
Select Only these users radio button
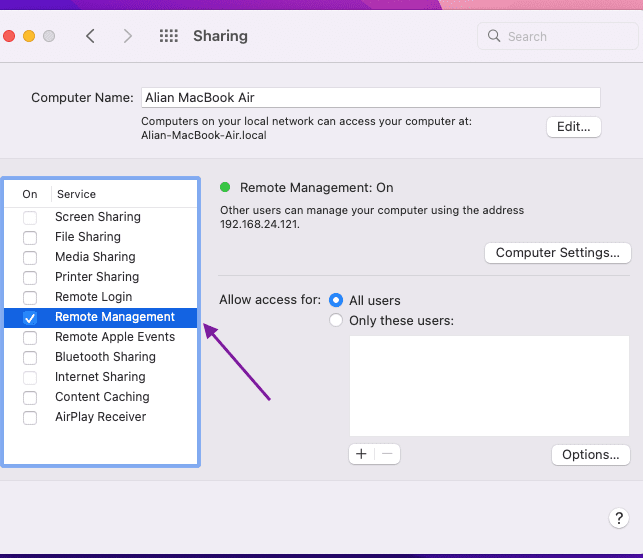point(336,320)
